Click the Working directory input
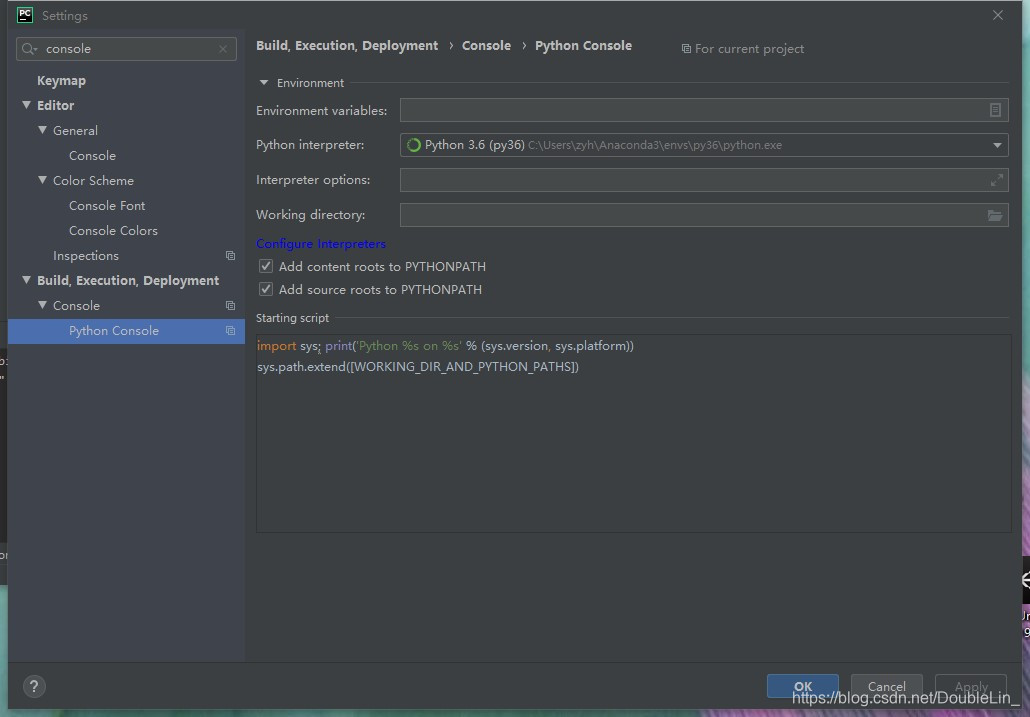This screenshot has width=1030, height=717. click(x=704, y=215)
